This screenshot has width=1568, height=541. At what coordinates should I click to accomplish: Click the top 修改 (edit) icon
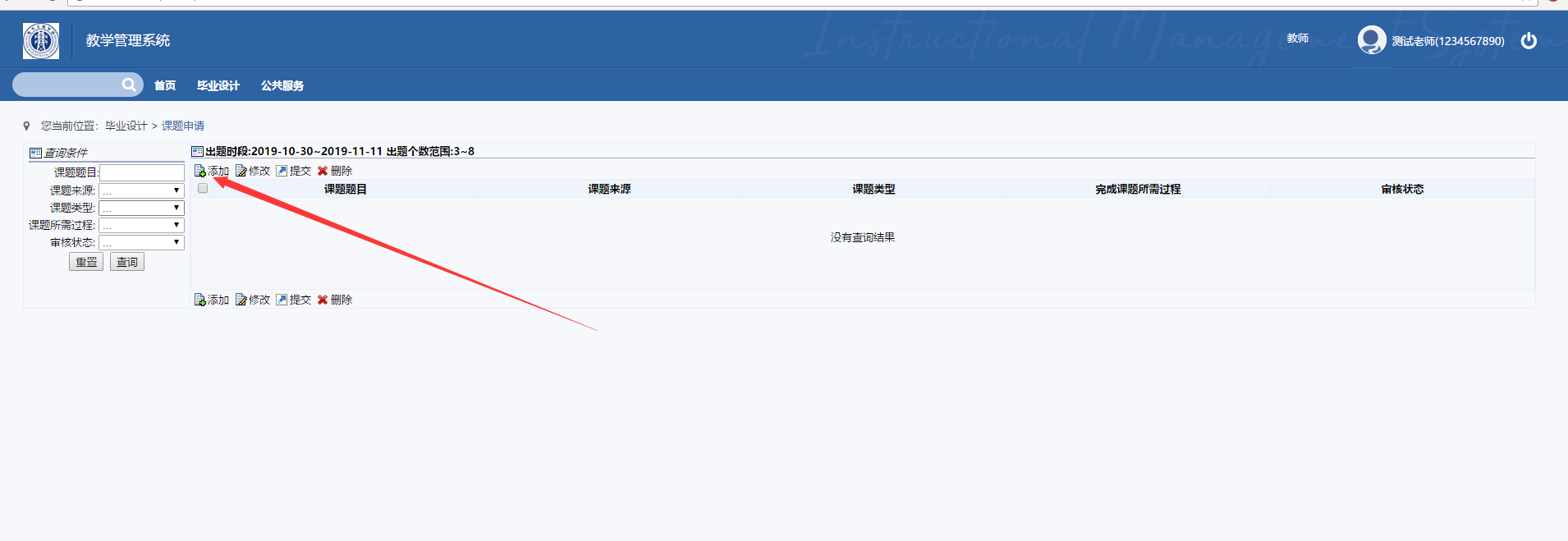(241, 171)
